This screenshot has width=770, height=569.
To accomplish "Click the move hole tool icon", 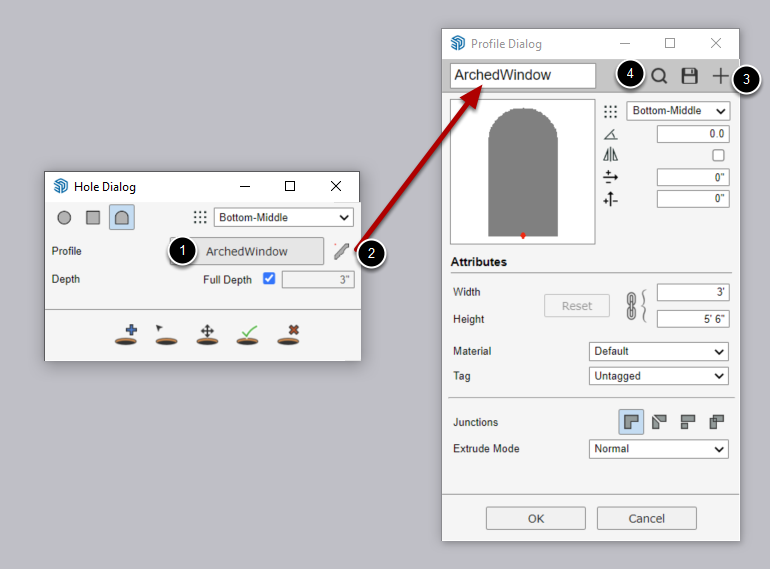I will 207,335.
